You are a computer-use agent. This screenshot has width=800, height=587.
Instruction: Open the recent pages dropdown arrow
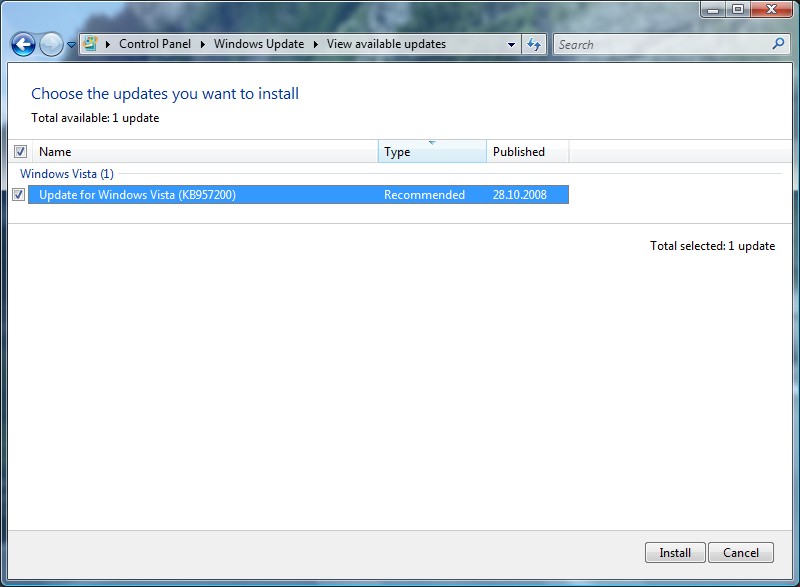pos(71,45)
